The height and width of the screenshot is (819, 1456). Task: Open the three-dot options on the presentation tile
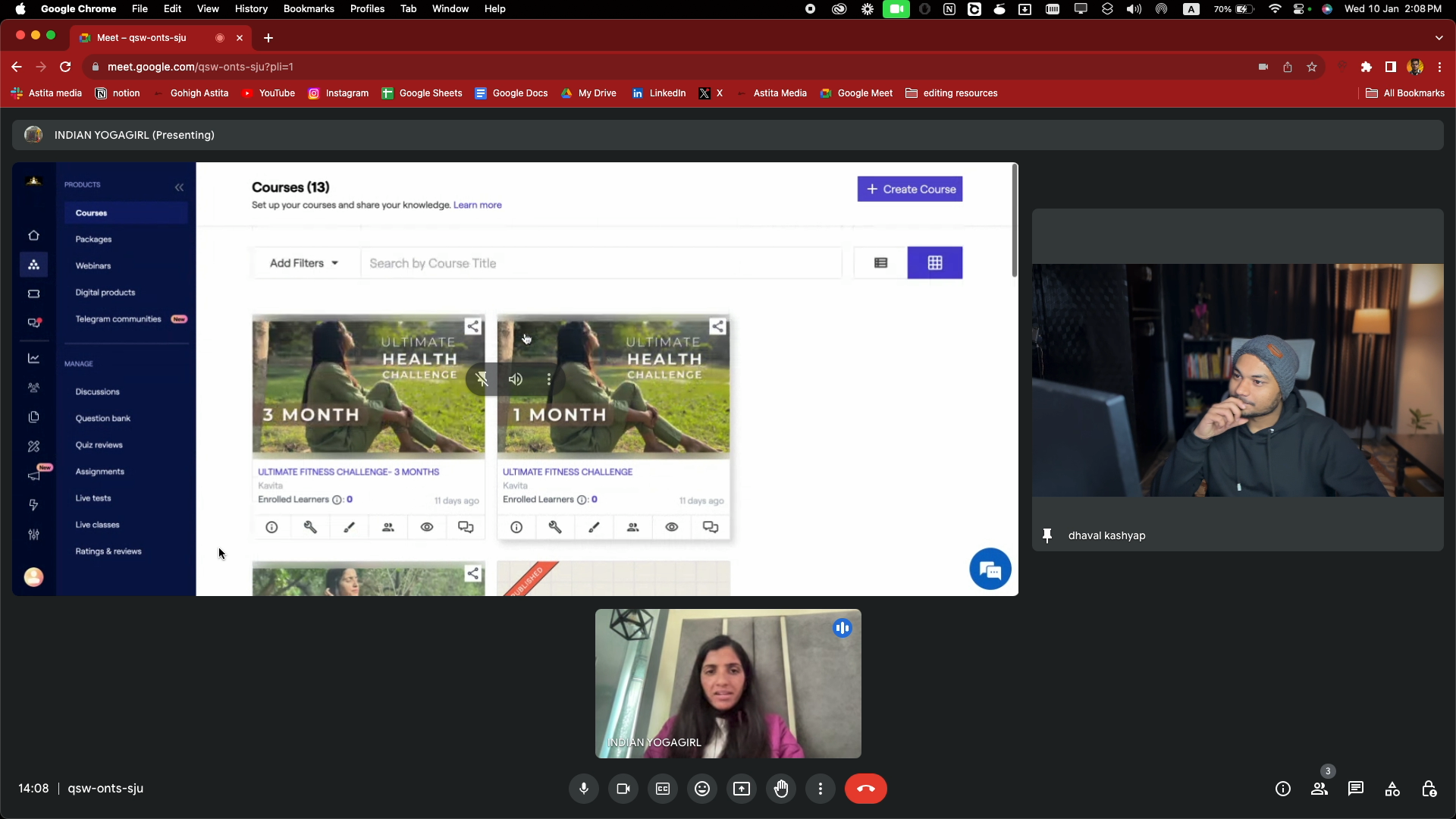(x=549, y=379)
